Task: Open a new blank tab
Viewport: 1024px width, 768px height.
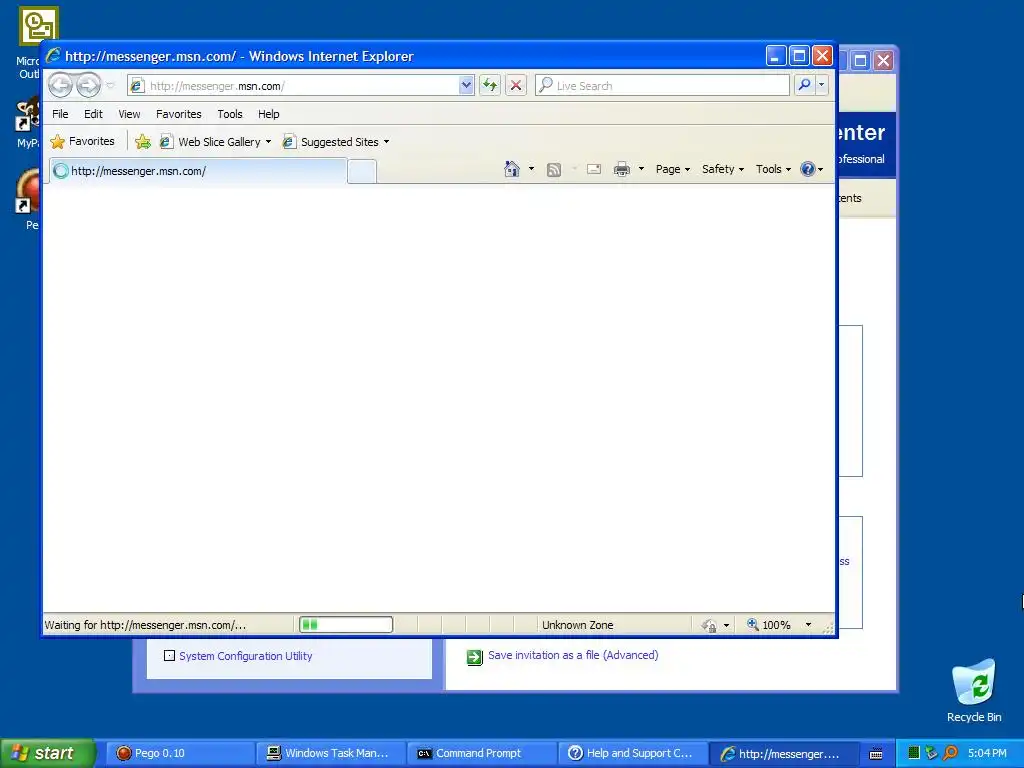Action: click(x=362, y=172)
